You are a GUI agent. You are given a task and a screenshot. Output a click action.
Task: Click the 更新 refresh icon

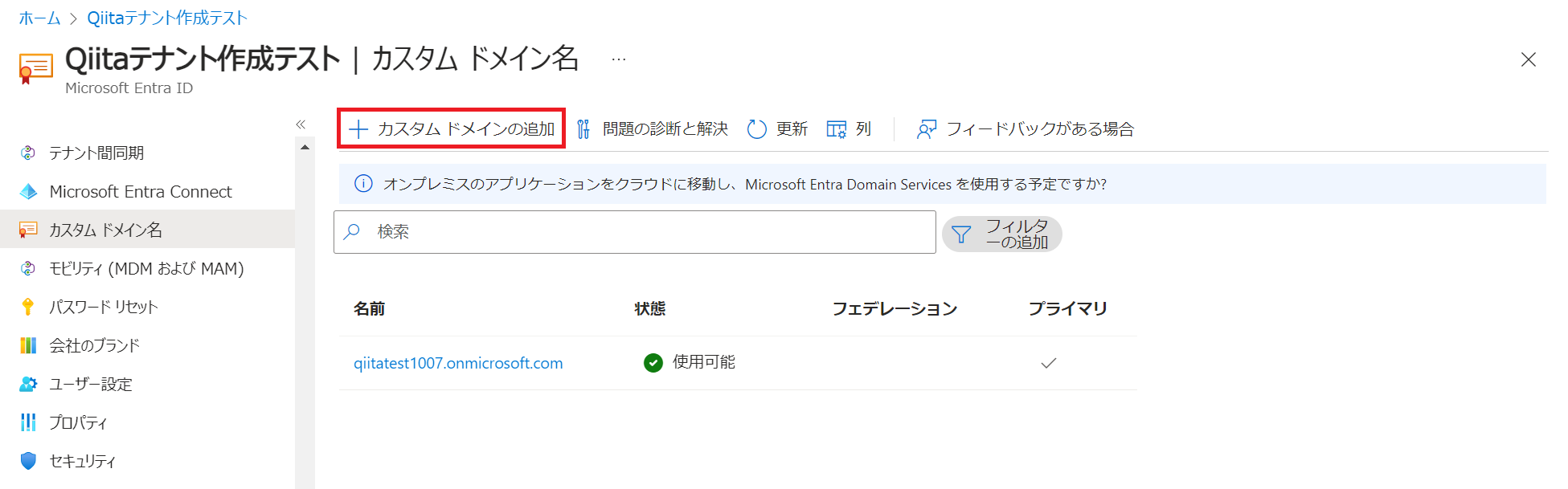757,129
